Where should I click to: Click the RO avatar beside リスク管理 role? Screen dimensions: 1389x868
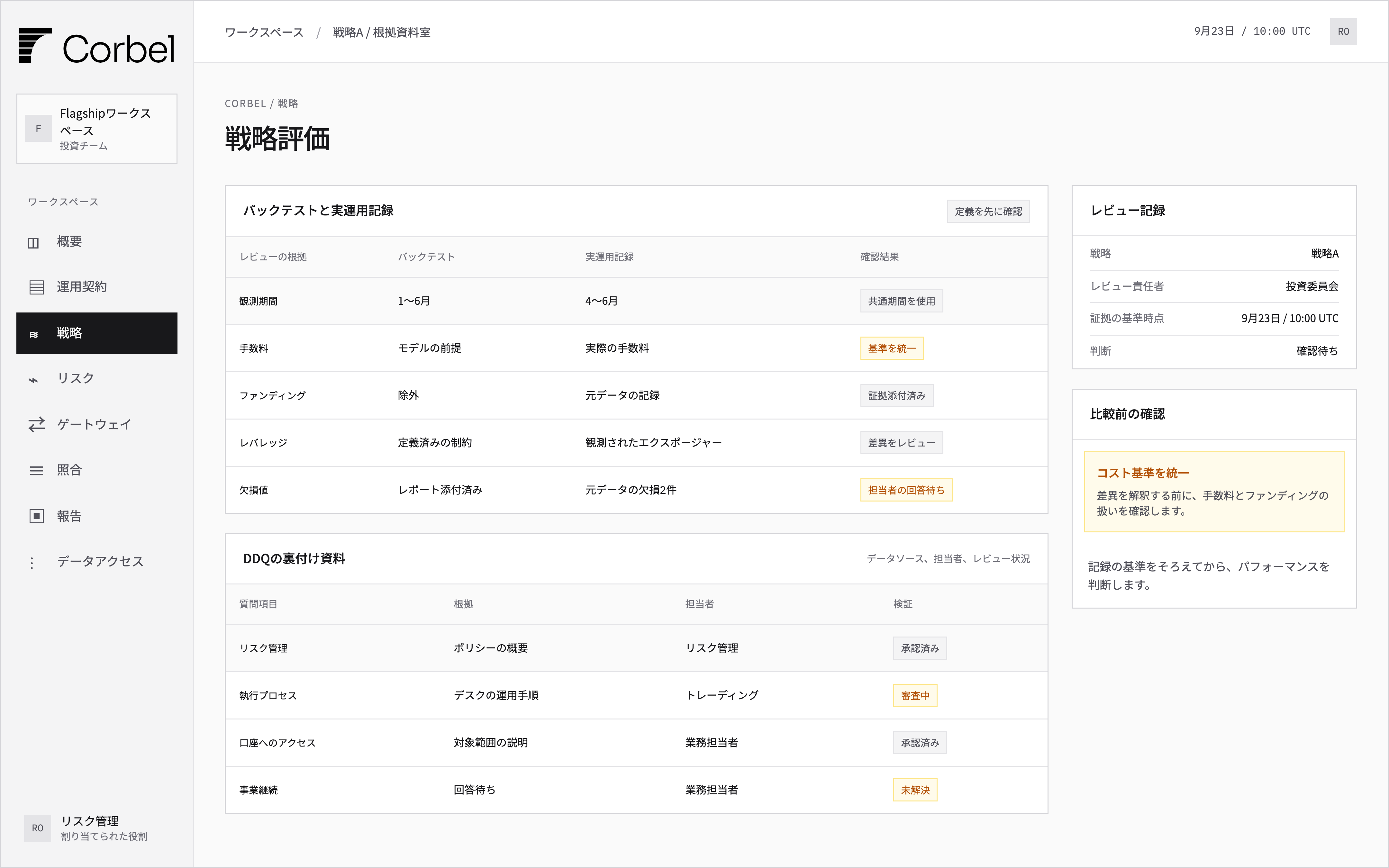point(37,828)
